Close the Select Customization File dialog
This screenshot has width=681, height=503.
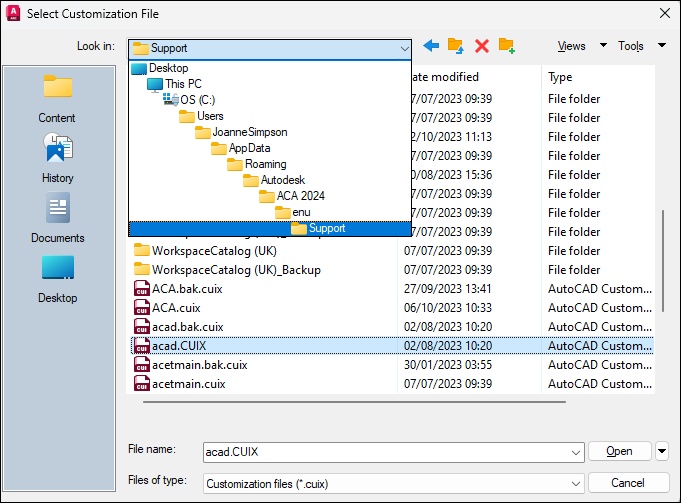click(x=665, y=13)
